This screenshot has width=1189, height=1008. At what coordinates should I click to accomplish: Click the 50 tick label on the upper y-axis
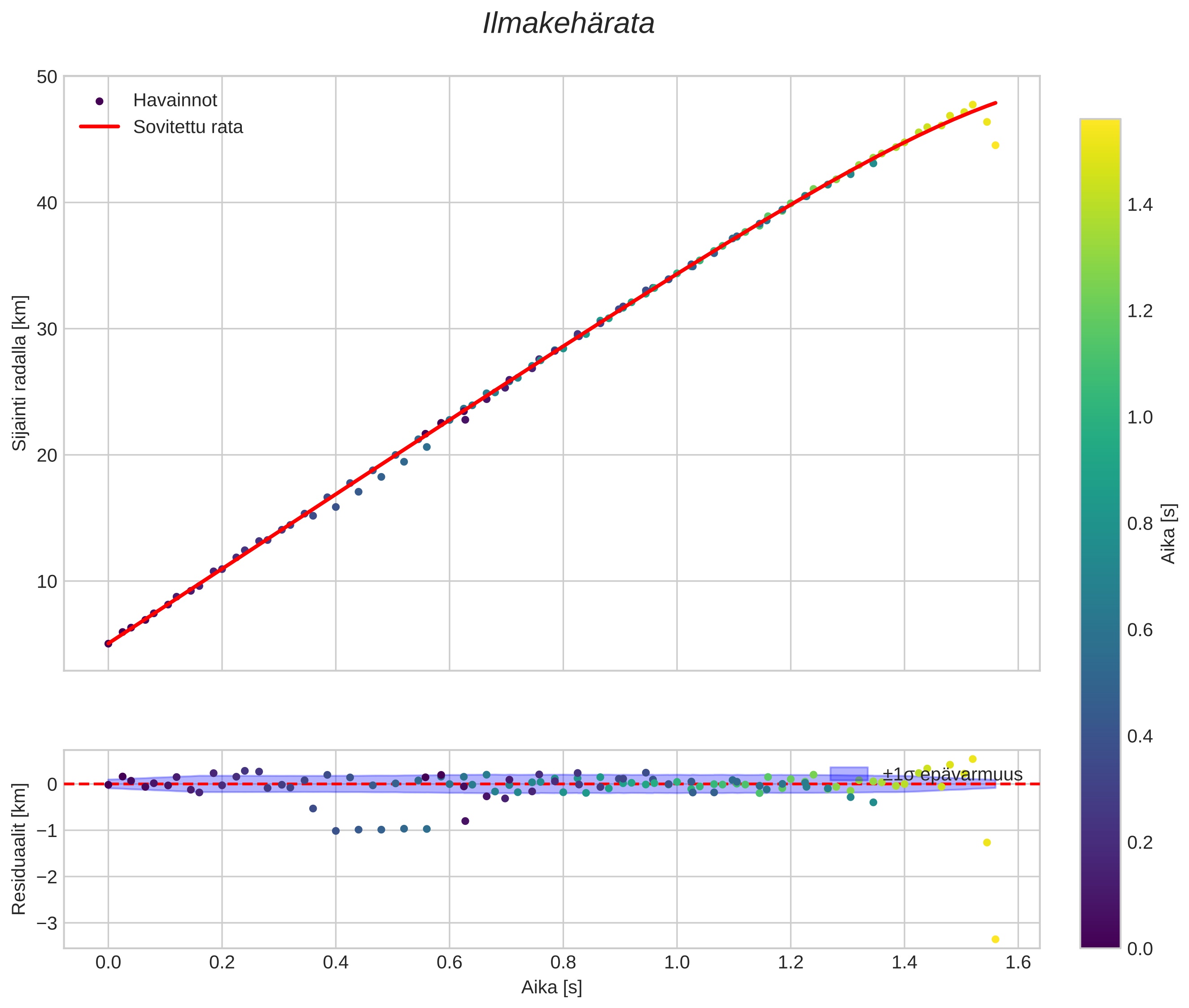(47, 77)
